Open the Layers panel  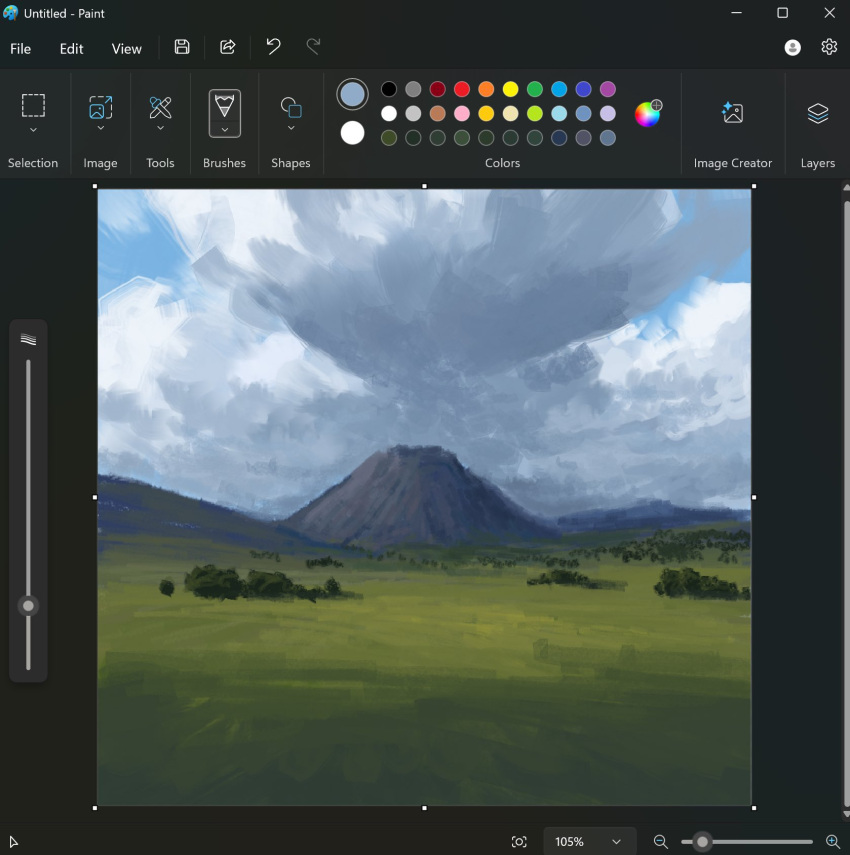(x=817, y=122)
